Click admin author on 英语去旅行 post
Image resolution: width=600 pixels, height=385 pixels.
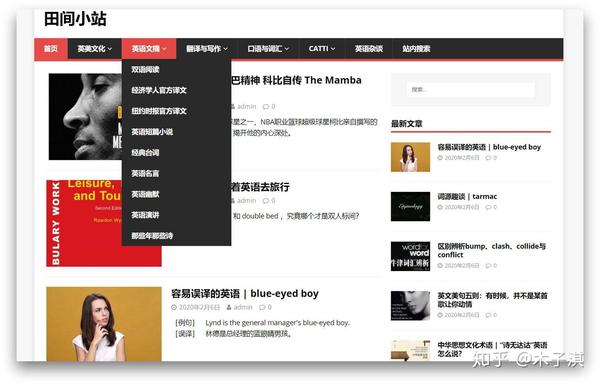click(246, 201)
